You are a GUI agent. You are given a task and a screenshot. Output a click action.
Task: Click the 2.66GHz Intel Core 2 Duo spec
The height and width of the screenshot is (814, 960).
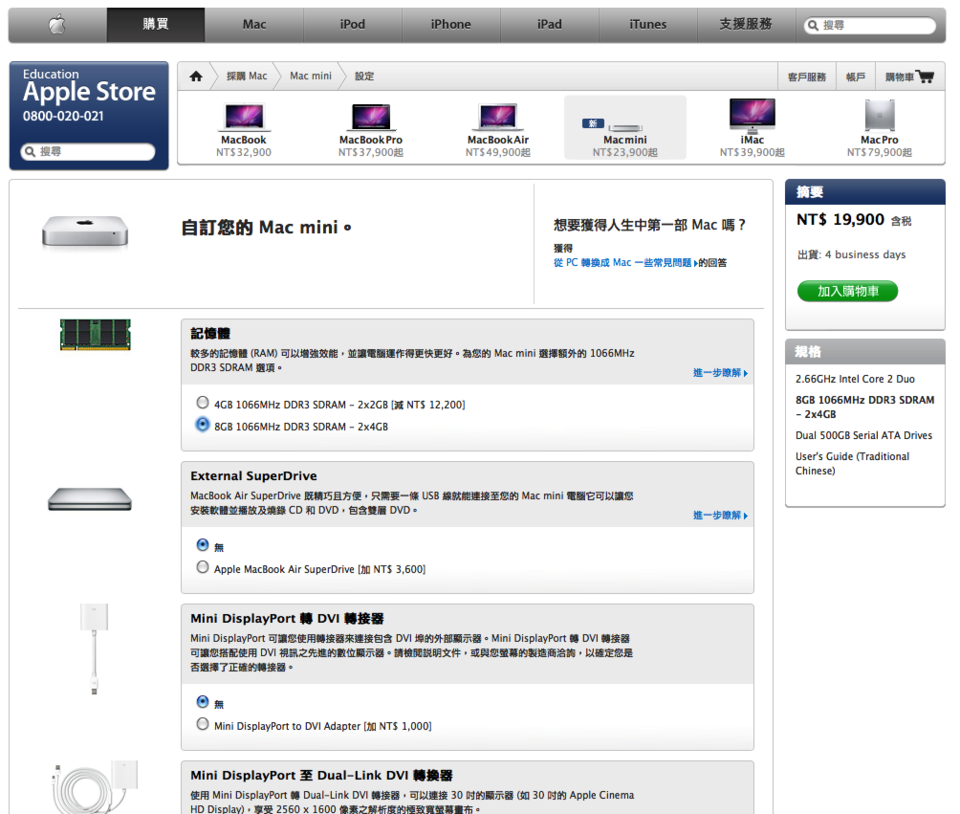pos(855,379)
